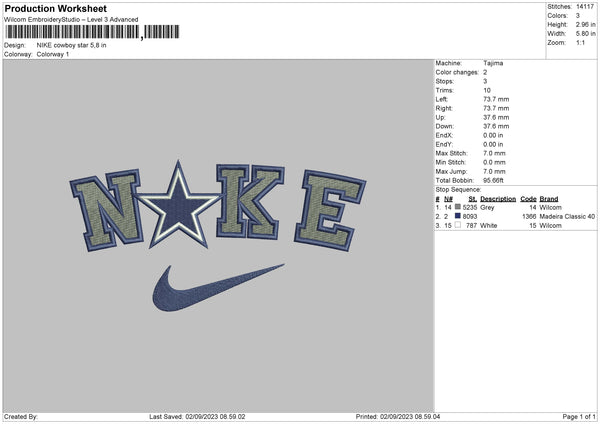The image size is (600, 424).
Task: Click the Created By label
Action: point(21,416)
